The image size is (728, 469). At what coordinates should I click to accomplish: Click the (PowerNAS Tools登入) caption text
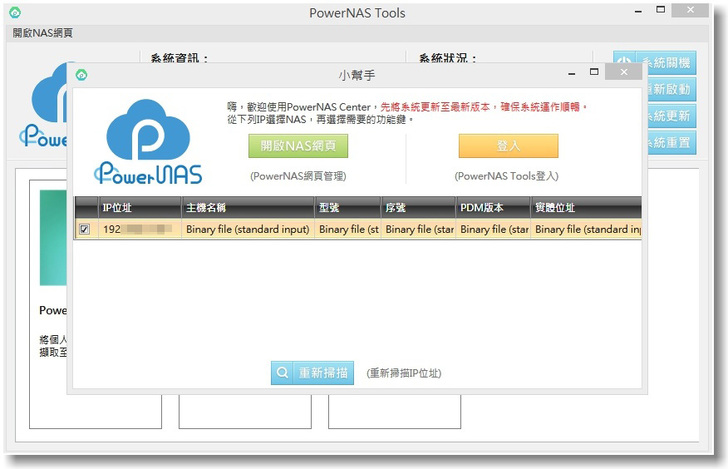tap(507, 176)
